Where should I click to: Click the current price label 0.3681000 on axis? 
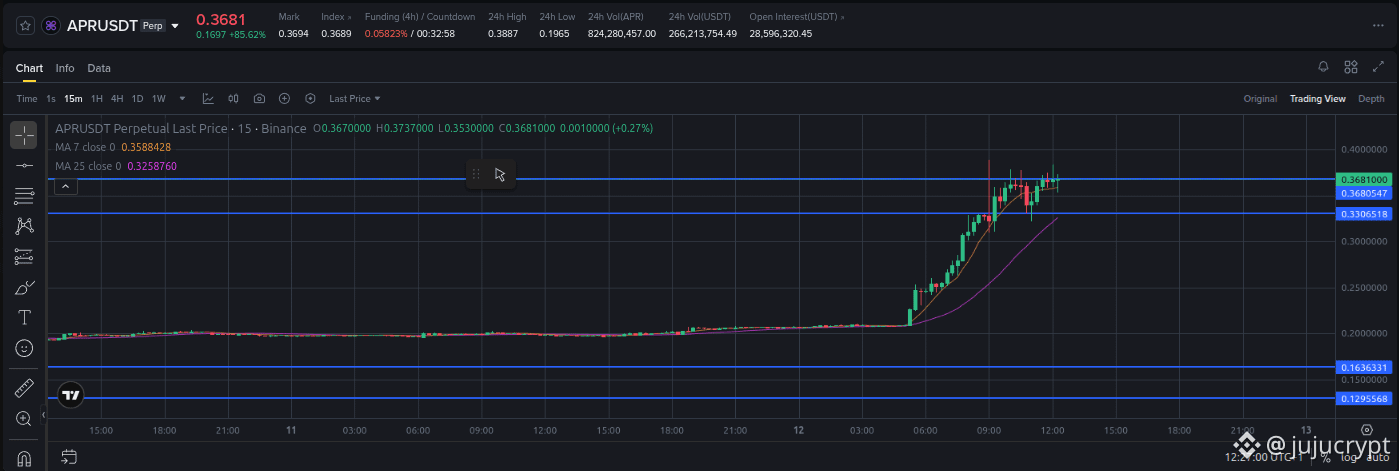1364,180
